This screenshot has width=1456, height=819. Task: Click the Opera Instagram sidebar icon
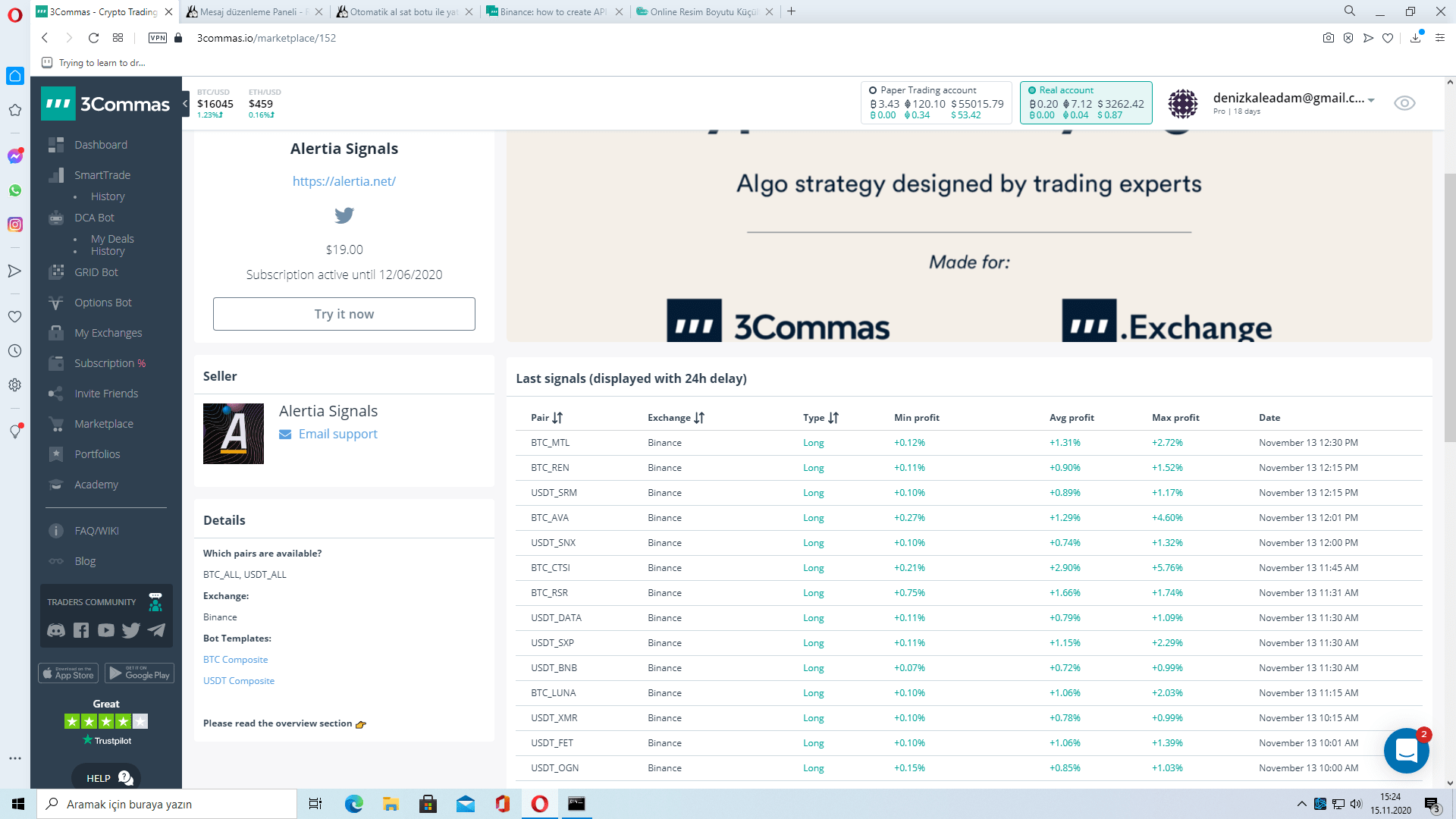(15, 224)
